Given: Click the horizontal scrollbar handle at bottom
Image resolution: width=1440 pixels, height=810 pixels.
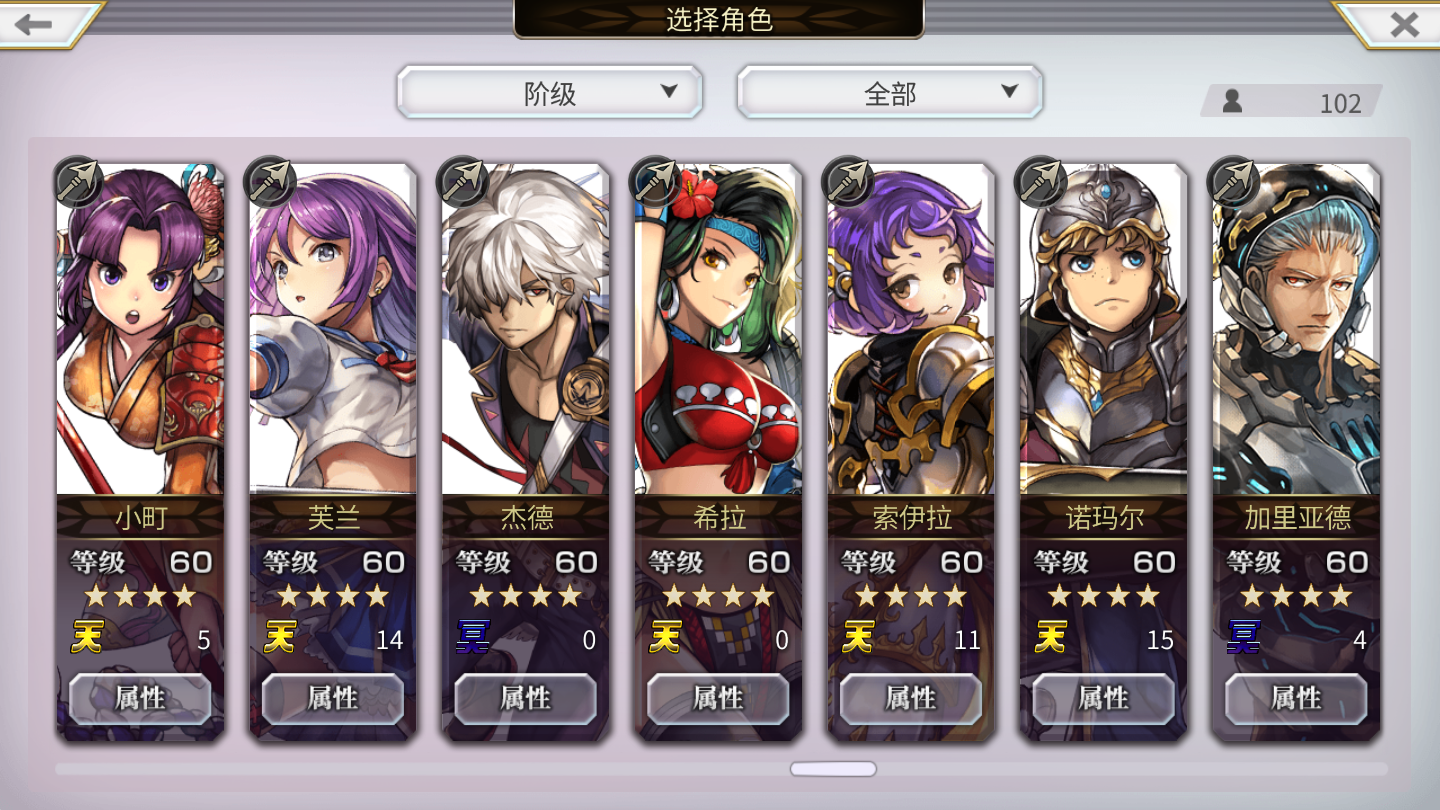Looking at the screenshot, I should point(833,769).
